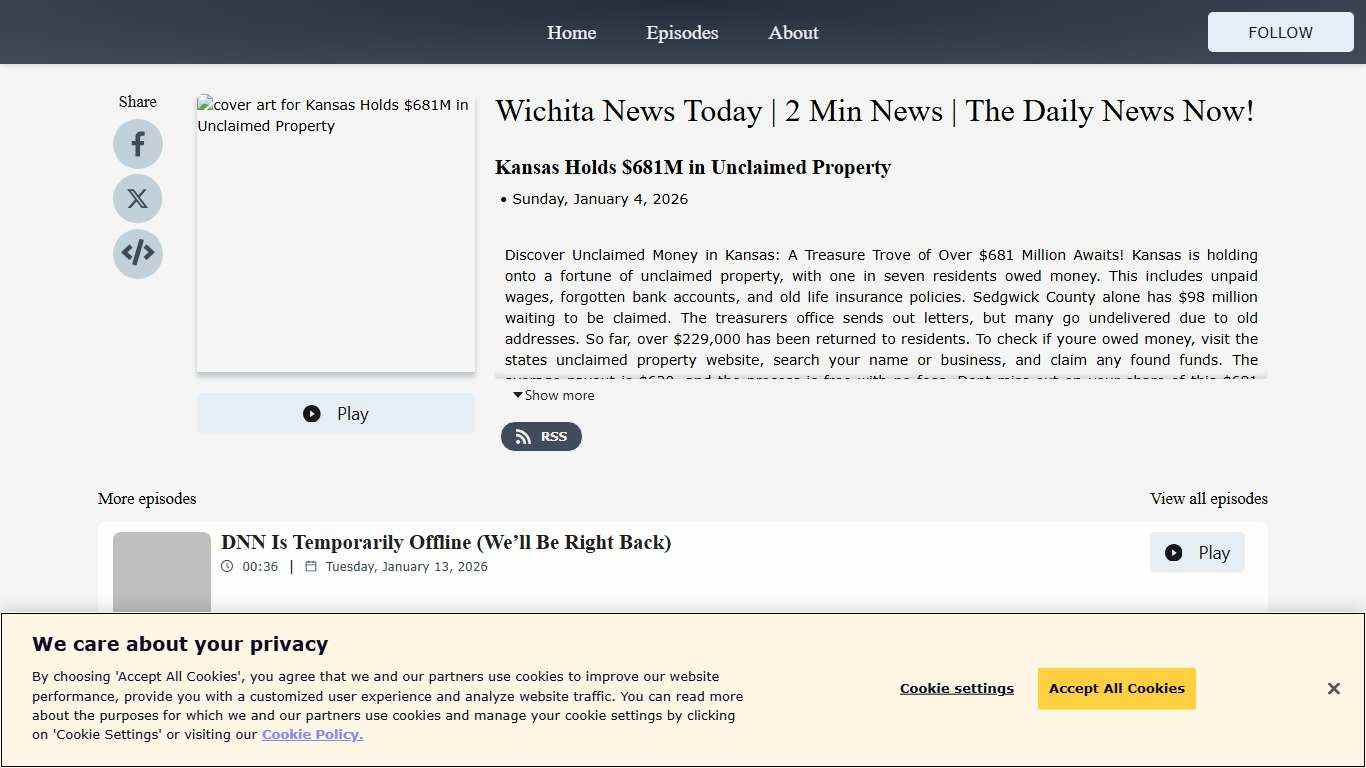Share the episode on Facebook
The width and height of the screenshot is (1366, 768).
click(137, 143)
